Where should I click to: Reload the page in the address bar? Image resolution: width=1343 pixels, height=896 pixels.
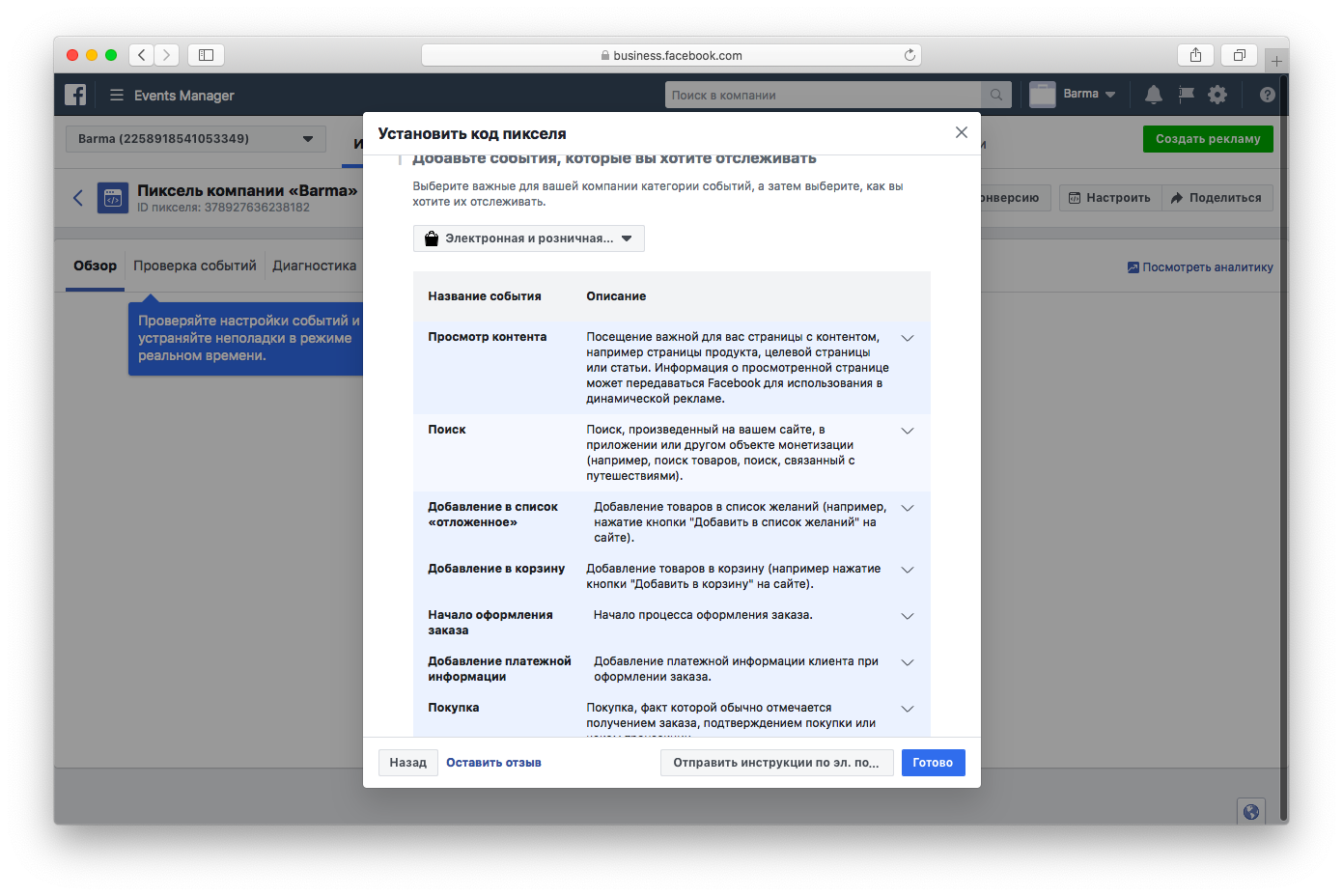point(909,55)
